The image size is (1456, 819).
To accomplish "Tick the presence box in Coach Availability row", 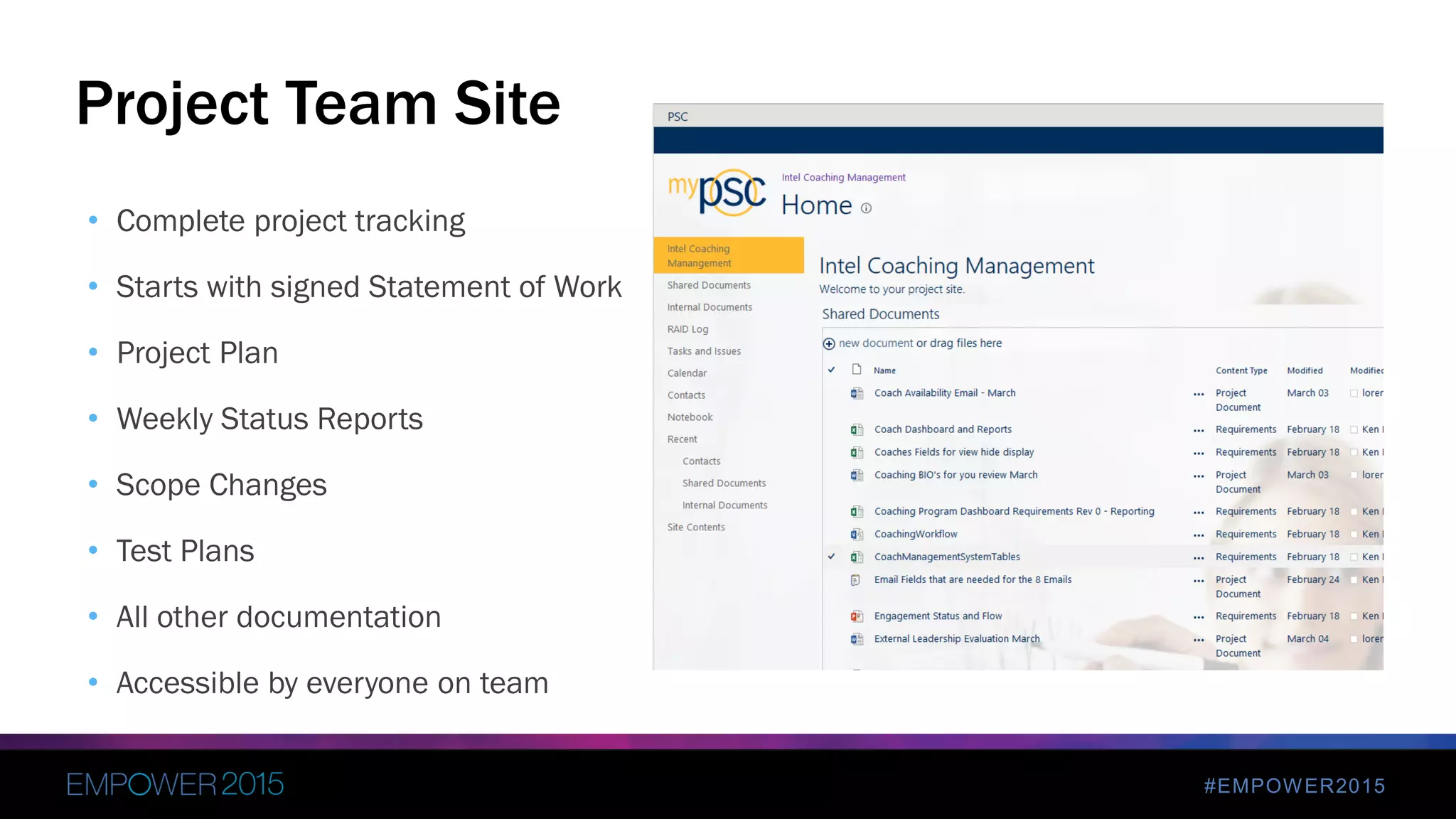I will 1354,393.
